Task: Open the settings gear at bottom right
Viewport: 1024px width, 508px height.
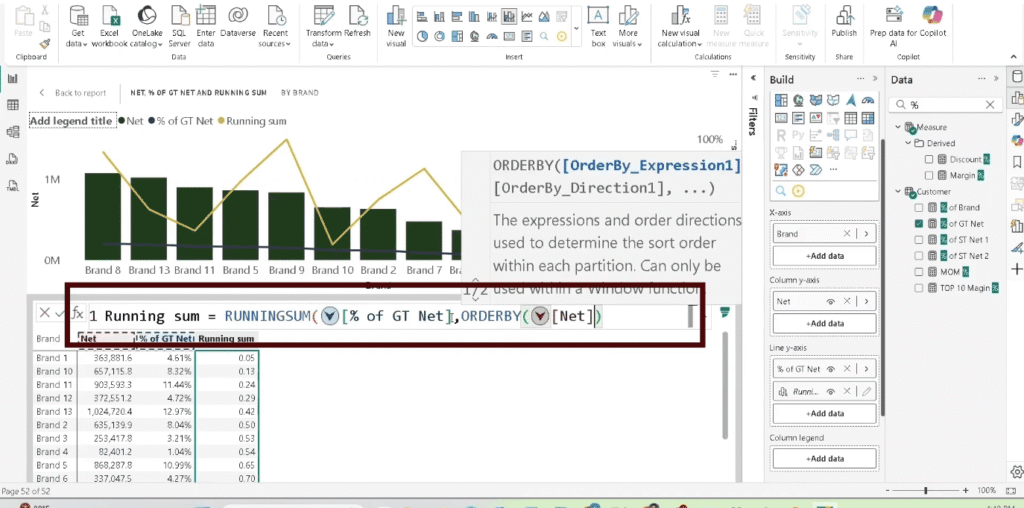Action: (x=1016, y=471)
